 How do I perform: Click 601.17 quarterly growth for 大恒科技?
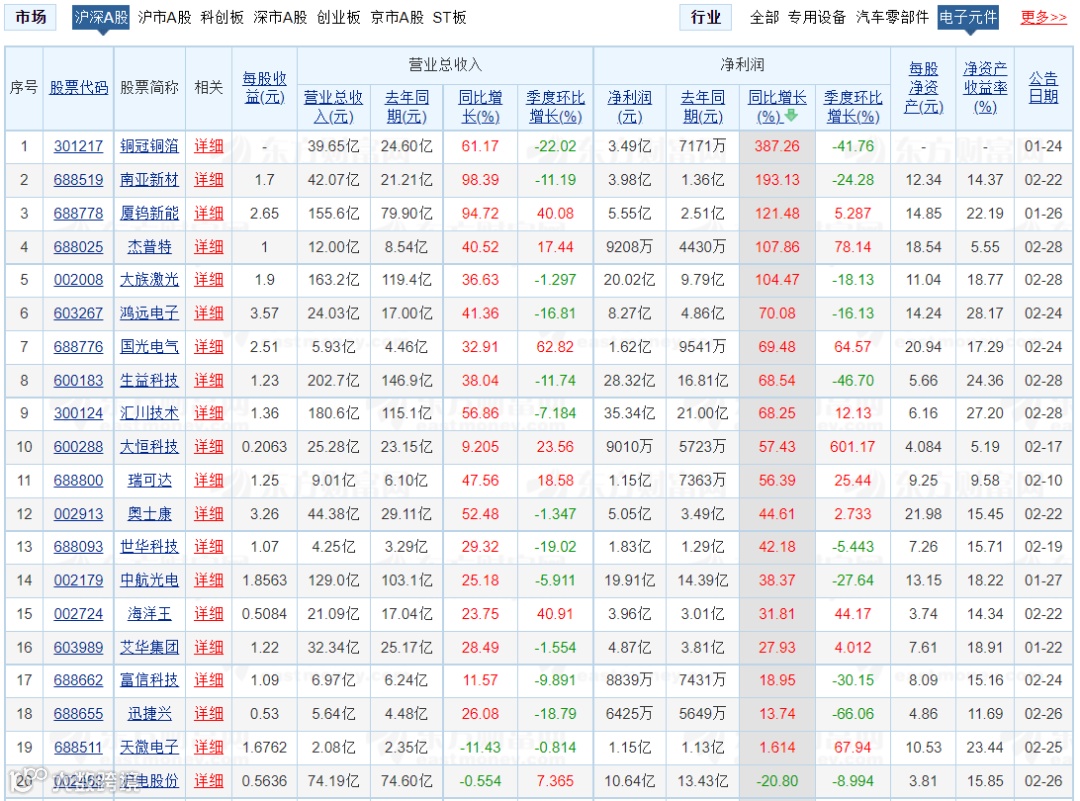coord(853,447)
